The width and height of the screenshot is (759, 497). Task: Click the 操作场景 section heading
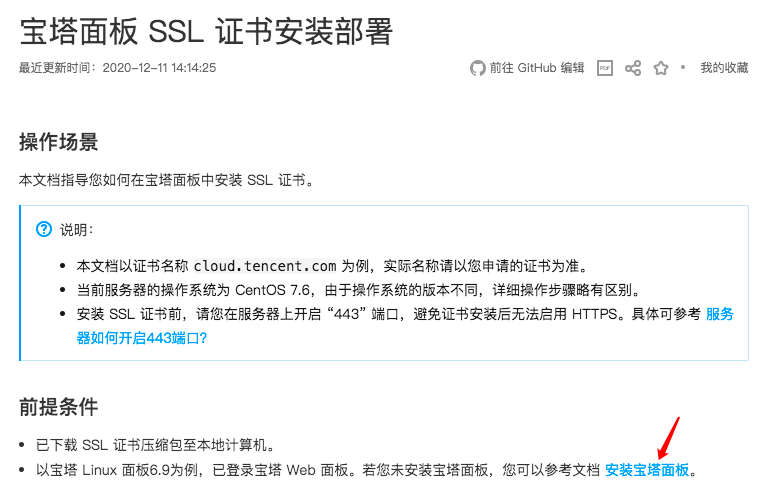pyautogui.click(x=59, y=142)
